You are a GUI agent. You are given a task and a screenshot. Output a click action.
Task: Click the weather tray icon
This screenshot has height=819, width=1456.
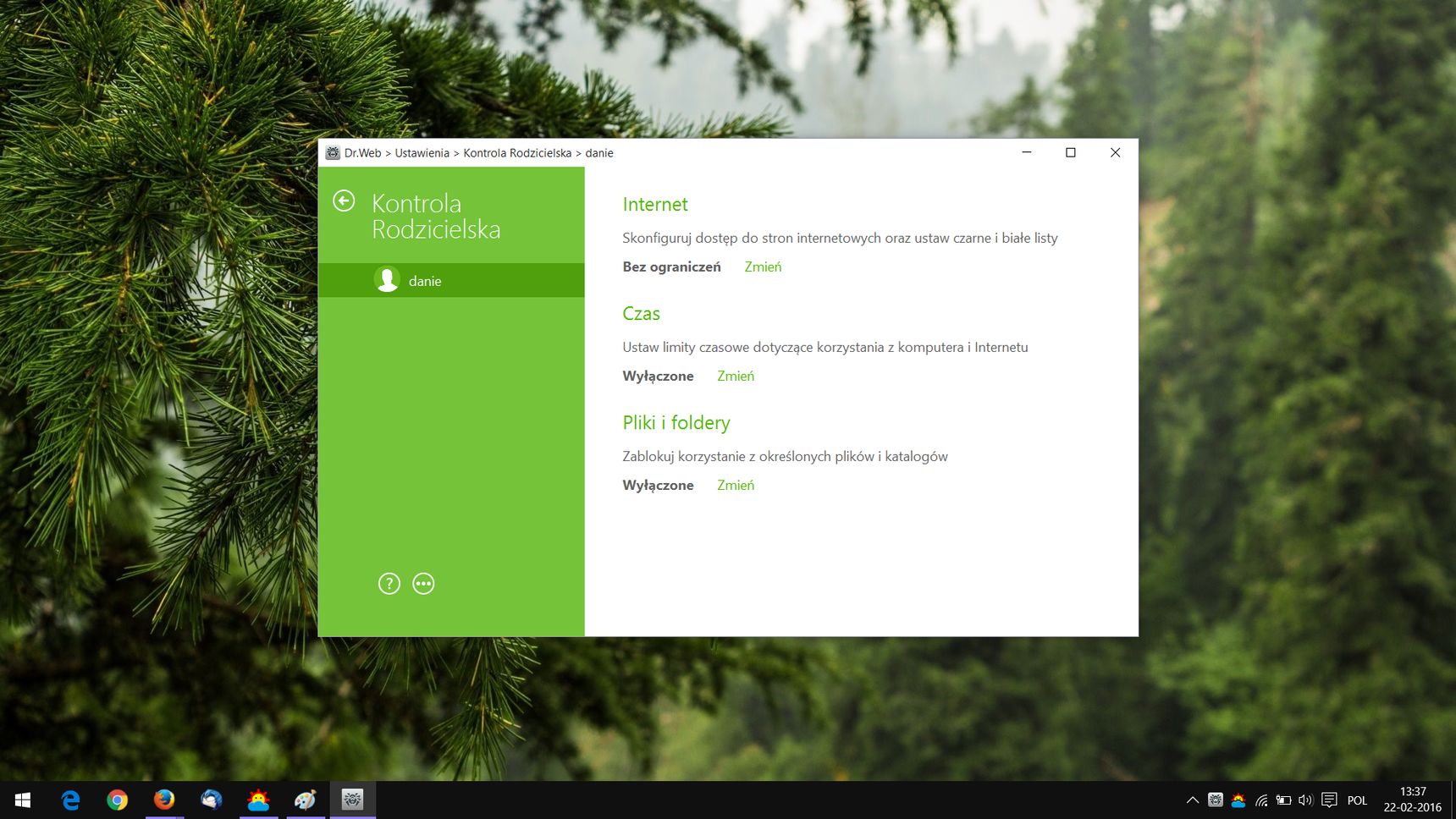(1238, 800)
